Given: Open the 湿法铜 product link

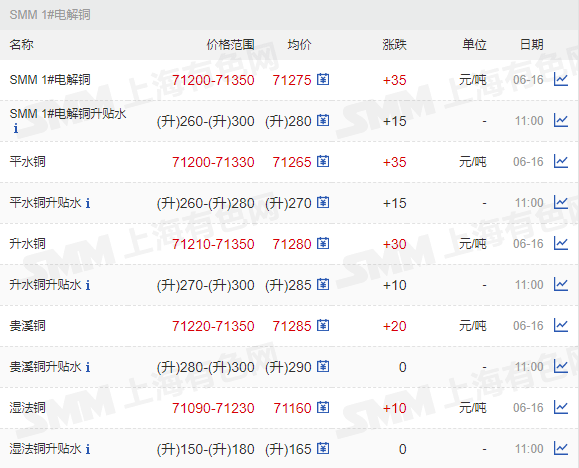Looking at the screenshot, I should click(x=27, y=408).
